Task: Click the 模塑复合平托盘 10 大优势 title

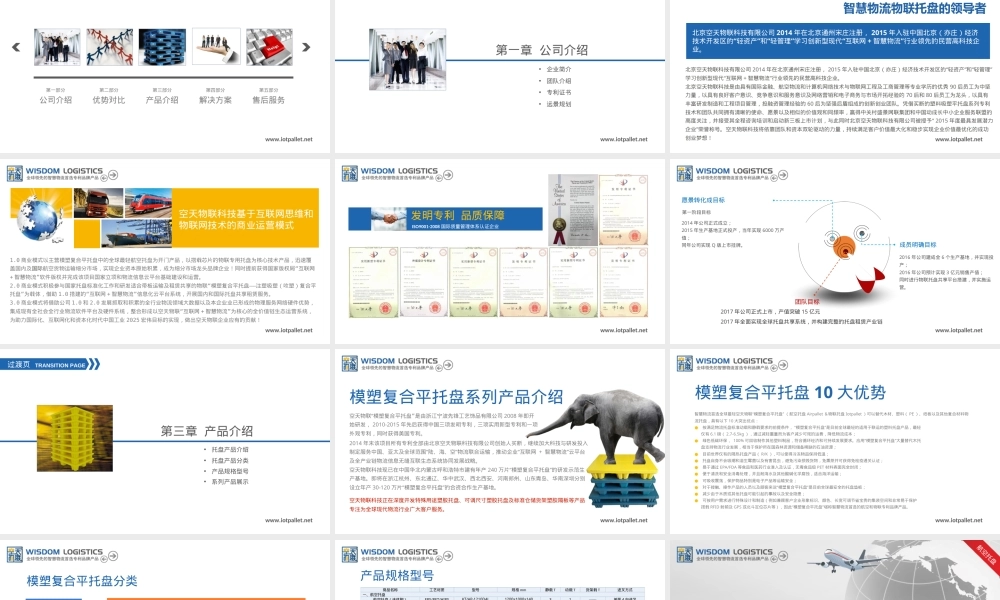Action: coord(790,392)
